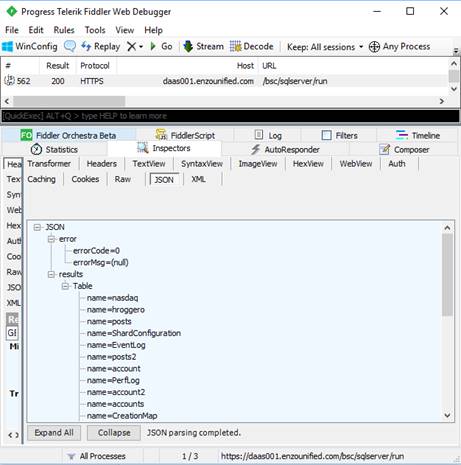461x465 pixels.
Task: Switch to the SyntaxView tab
Action: [202, 164]
